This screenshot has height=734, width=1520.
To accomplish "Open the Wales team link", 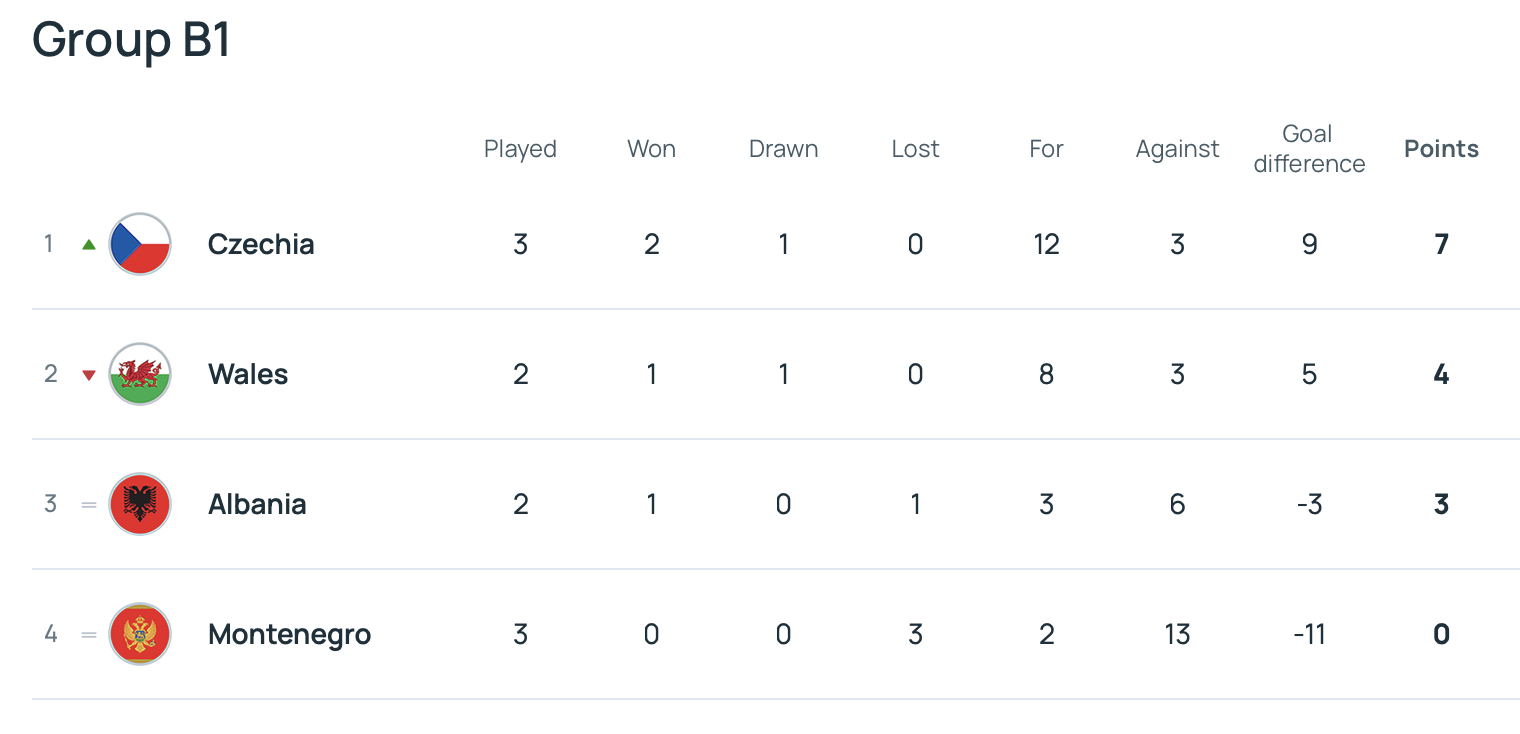I will [248, 374].
